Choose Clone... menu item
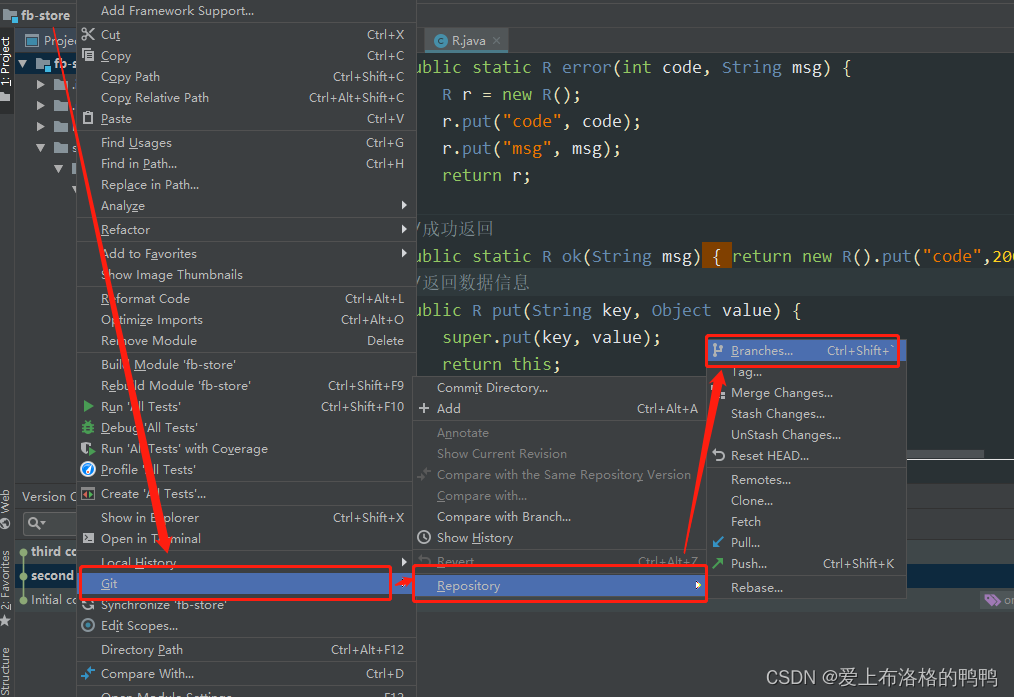 click(x=751, y=500)
